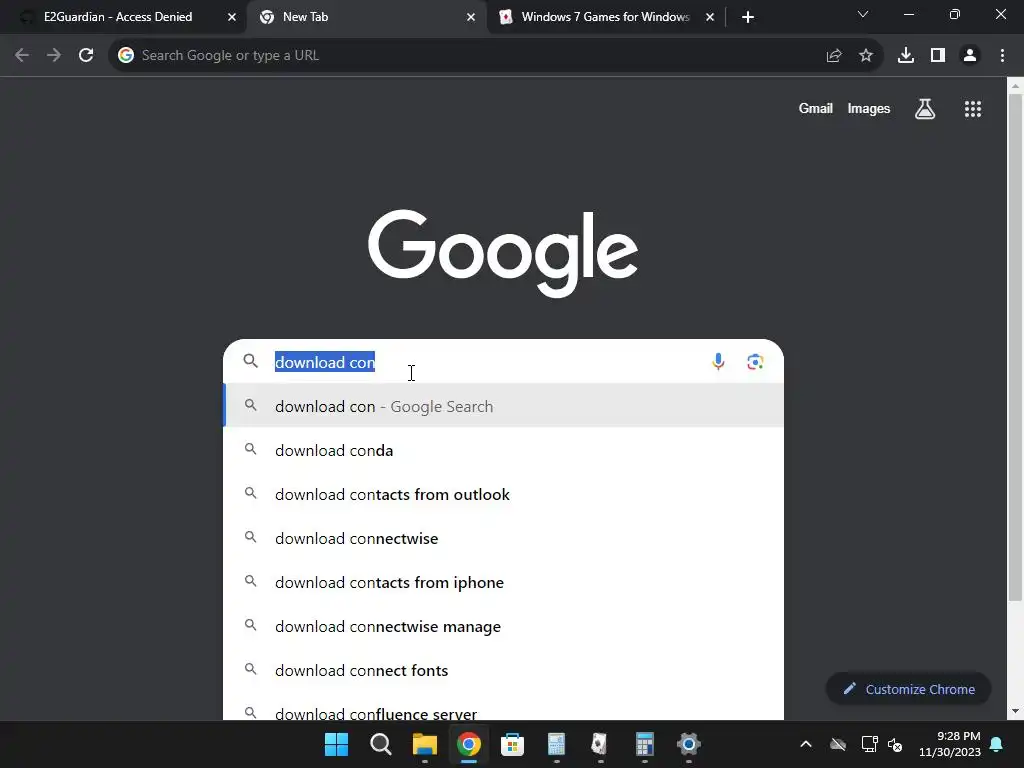Pick 'download contacts from iphone' suggestion
Image resolution: width=1024 pixels, height=768 pixels.
click(x=504, y=582)
